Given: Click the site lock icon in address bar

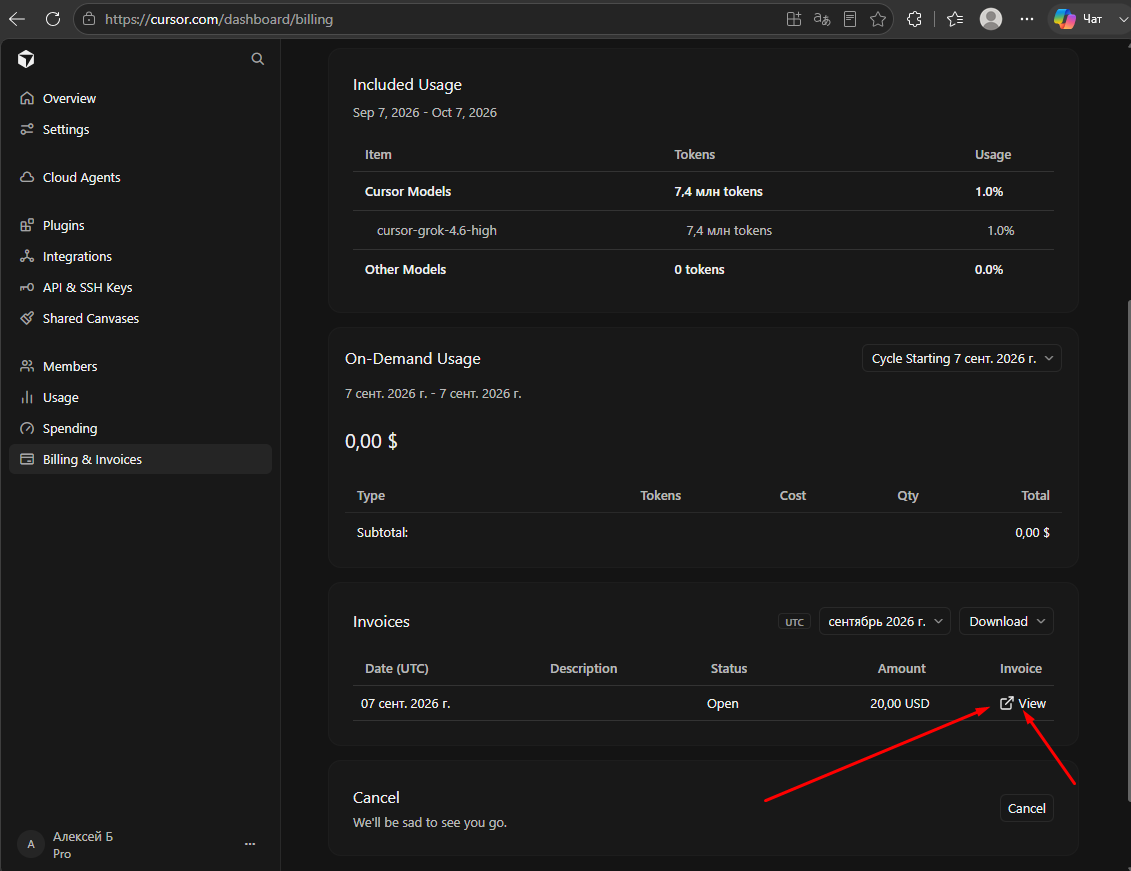Looking at the screenshot, I should 89,19.
